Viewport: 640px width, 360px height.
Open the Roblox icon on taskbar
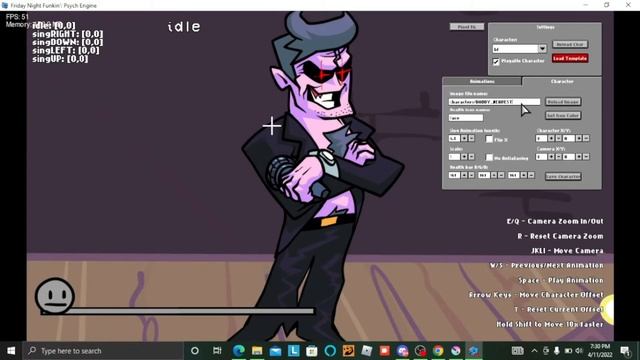367,351
